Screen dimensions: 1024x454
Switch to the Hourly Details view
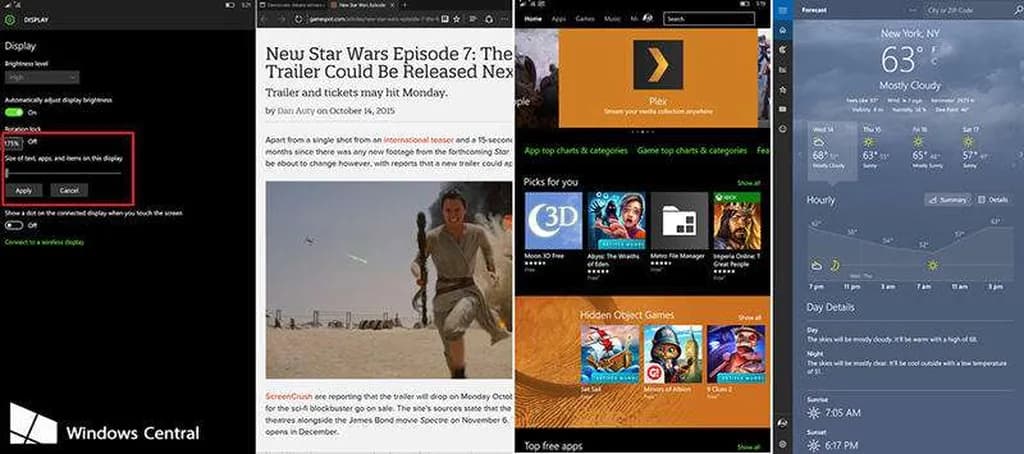pos(993,200)
